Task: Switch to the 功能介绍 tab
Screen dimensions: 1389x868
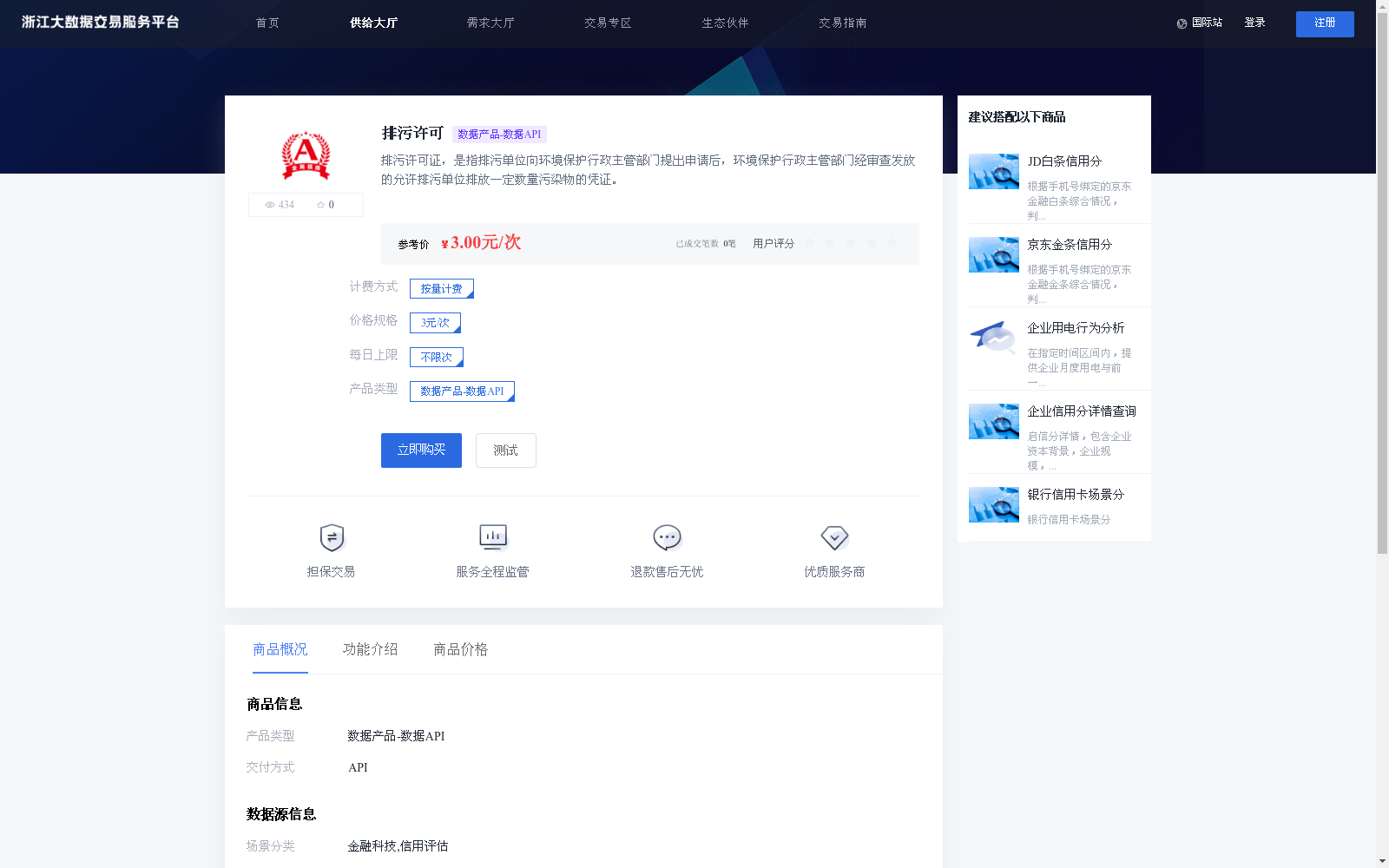Action: 371,649
